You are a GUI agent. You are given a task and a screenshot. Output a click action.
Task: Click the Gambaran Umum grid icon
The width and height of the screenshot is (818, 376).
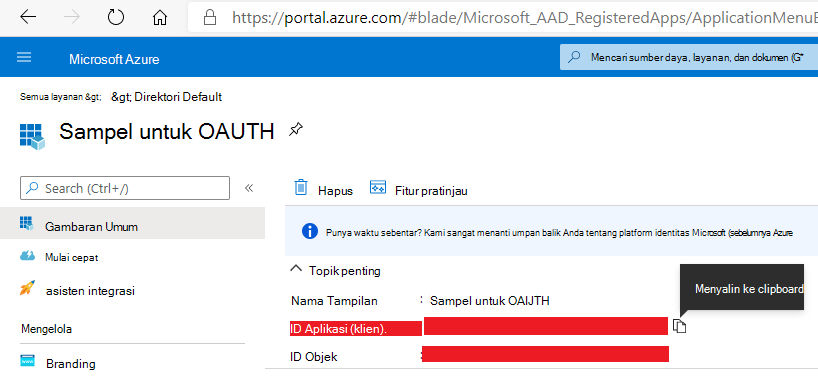pyautogui.click(x=27, y=223)
